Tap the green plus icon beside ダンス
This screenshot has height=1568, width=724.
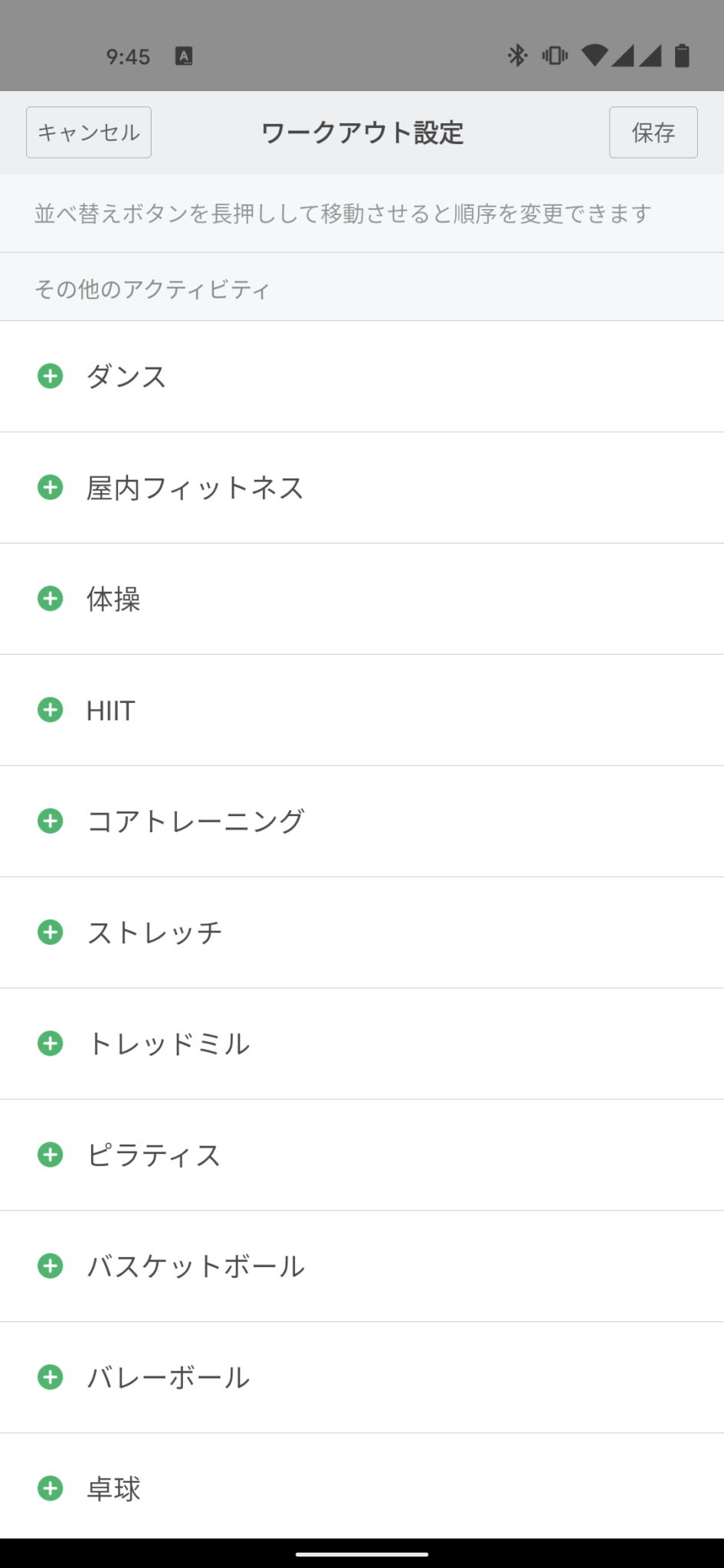(51, 376)
